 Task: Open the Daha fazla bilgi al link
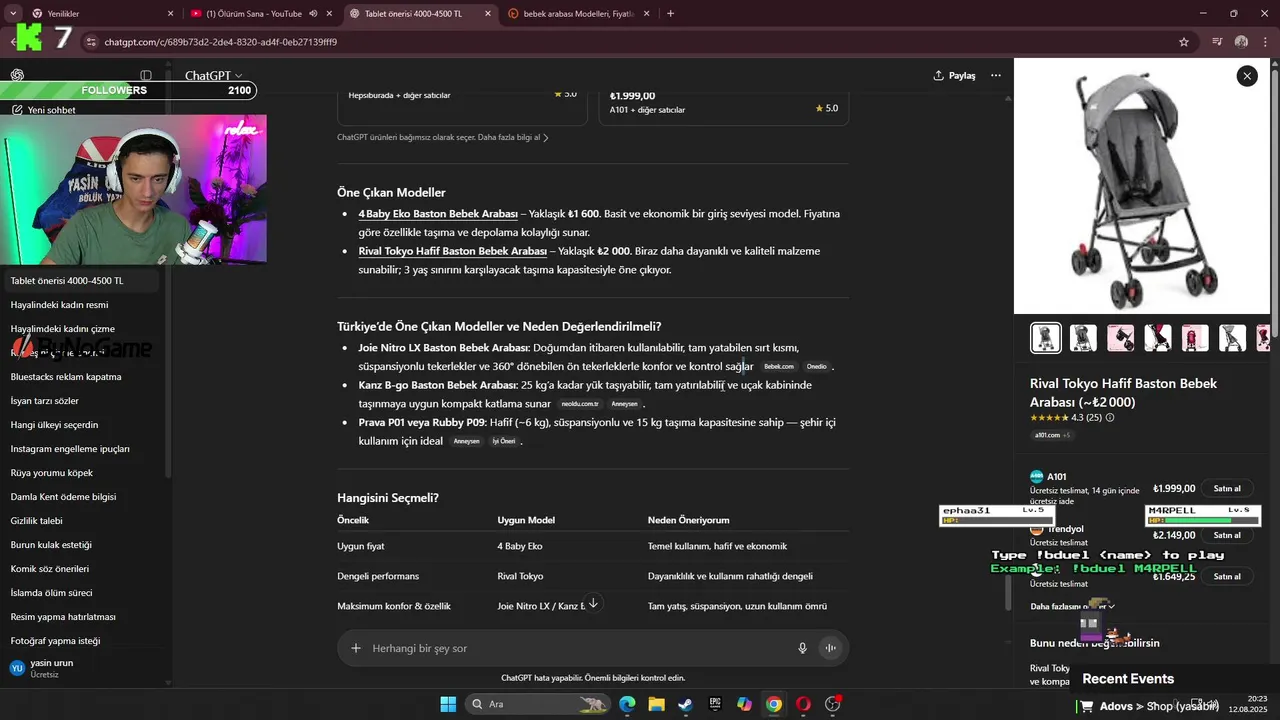click(x=513, y=137)
